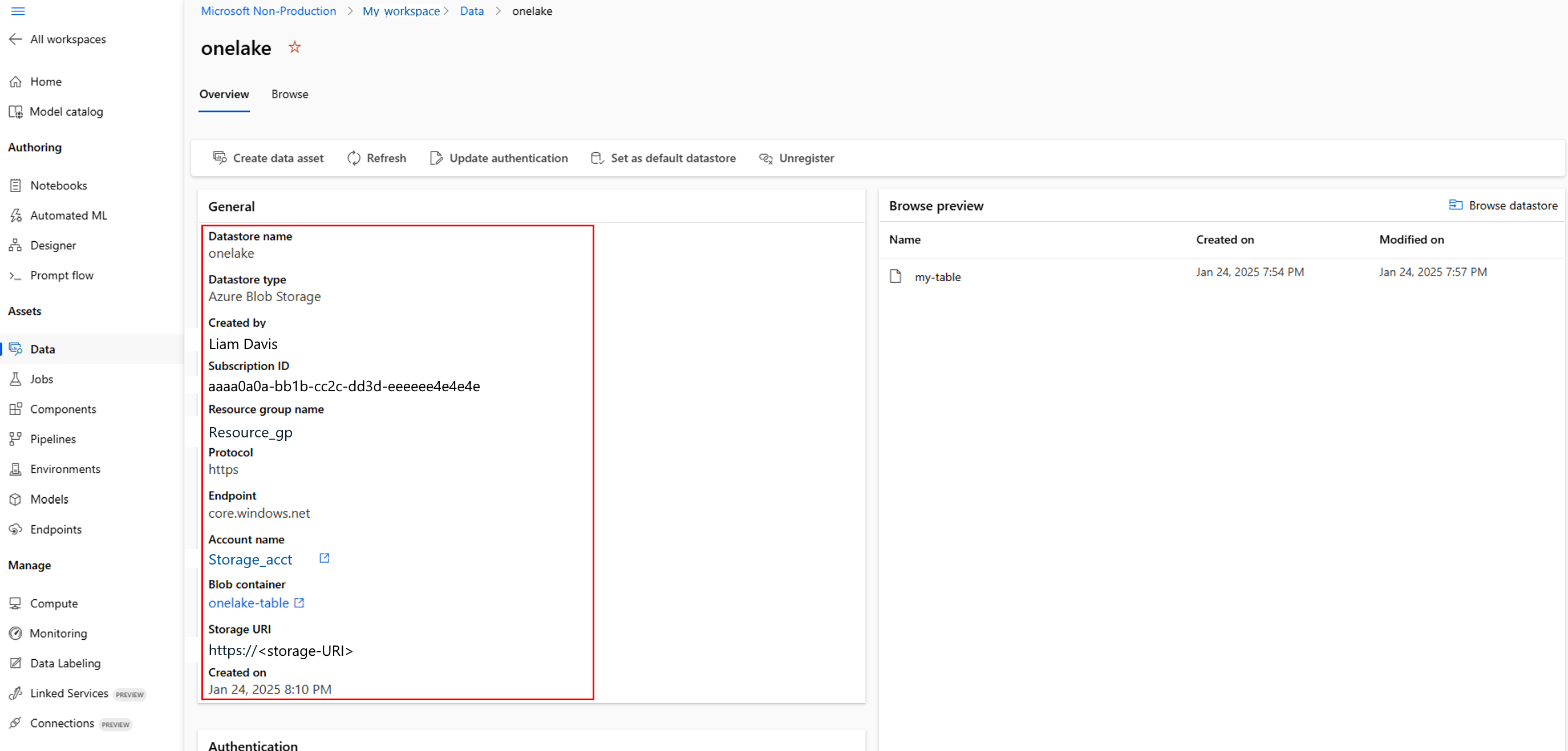Open Microsoft Non-Production breadcrumb link
Screen dimensions: 1568x751
[269, 11]
